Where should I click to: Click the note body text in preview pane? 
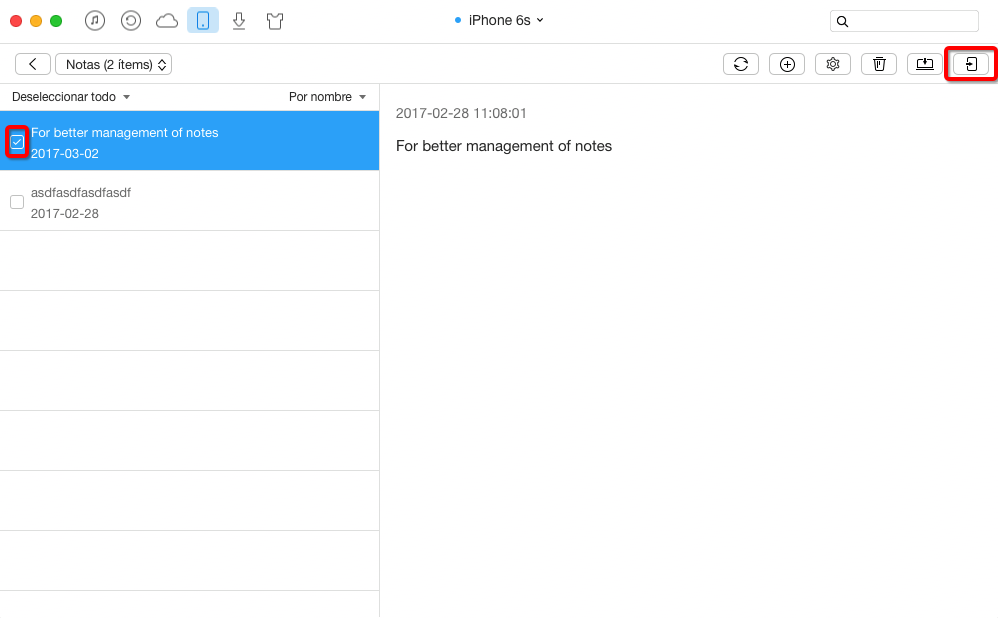point(504,146)
